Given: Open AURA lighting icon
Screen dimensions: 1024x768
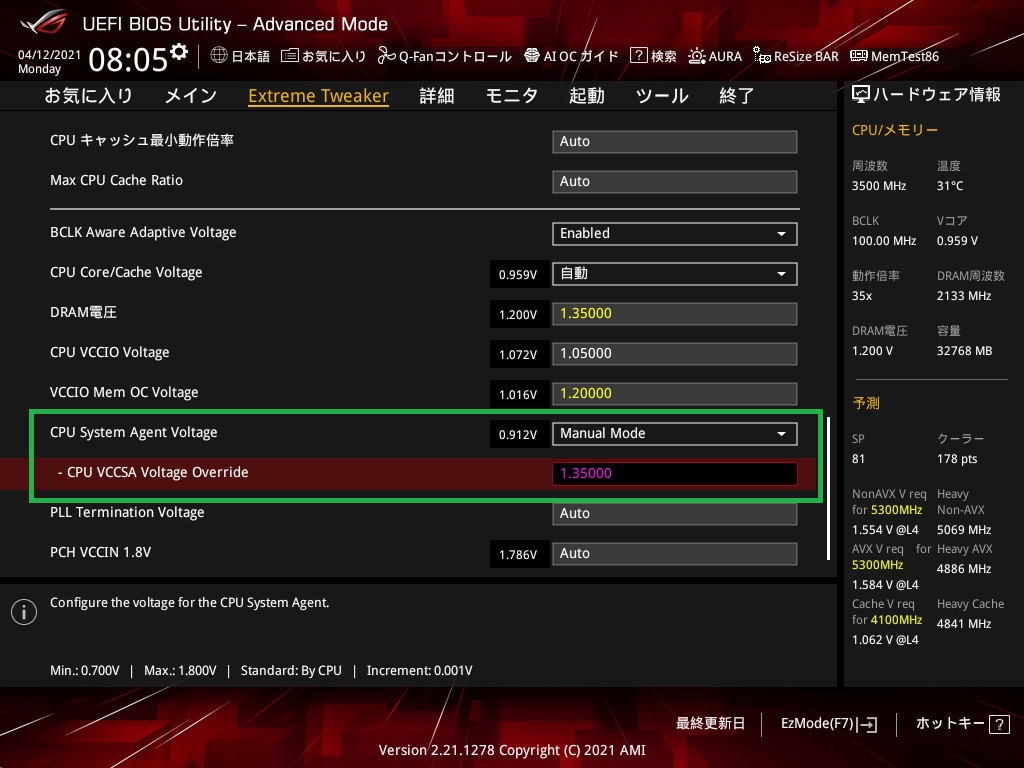Looking at the screenshot, I should [697, 56].
